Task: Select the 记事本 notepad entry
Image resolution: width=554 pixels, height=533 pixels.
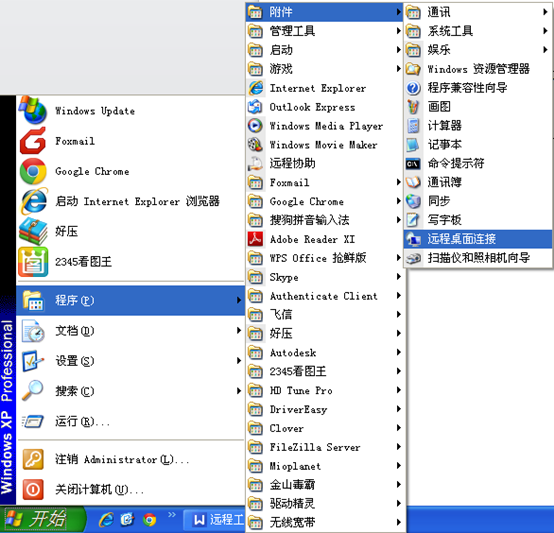Action: [x=478, y=144]
